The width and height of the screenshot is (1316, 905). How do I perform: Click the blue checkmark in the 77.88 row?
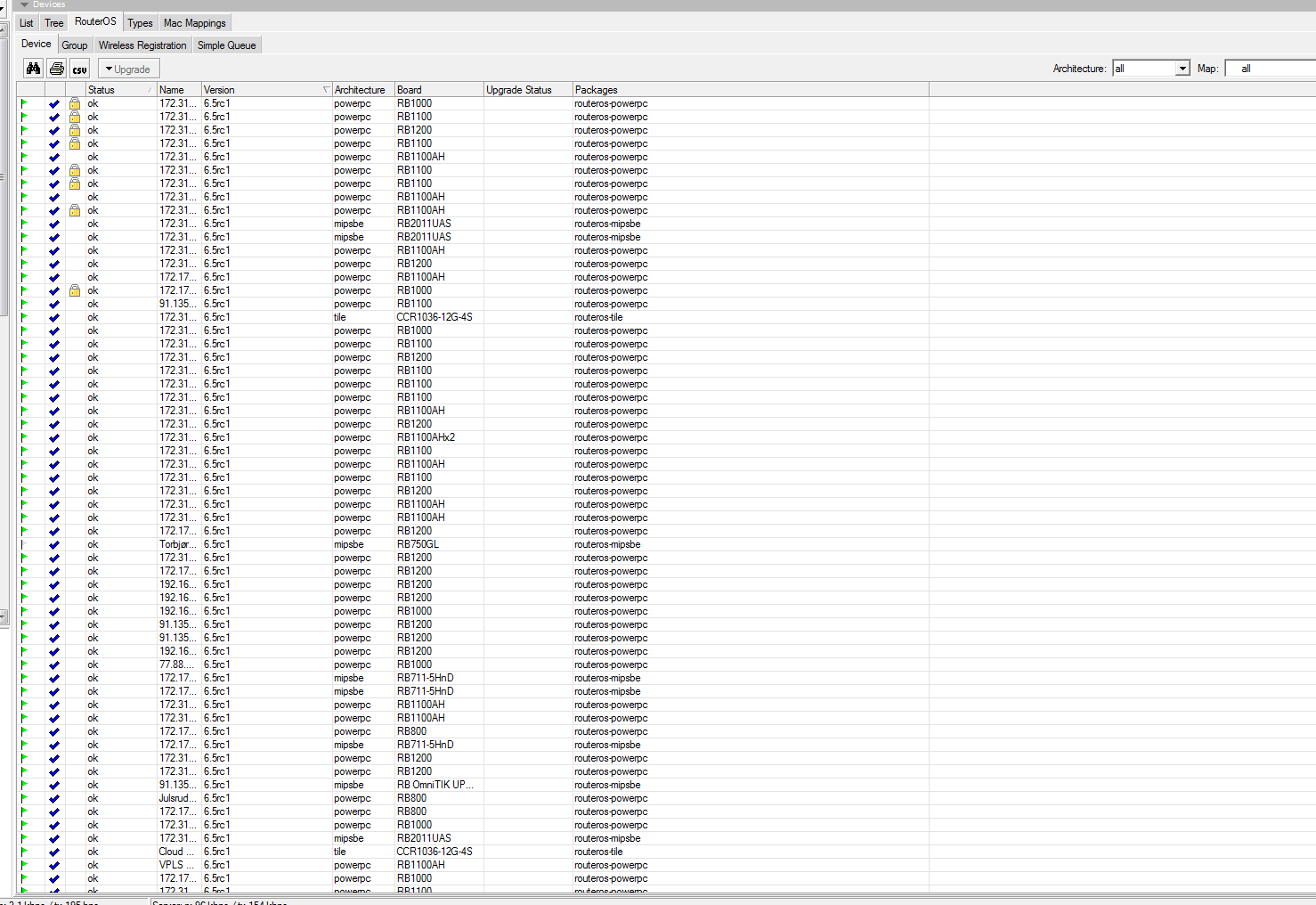click(54, 664)
